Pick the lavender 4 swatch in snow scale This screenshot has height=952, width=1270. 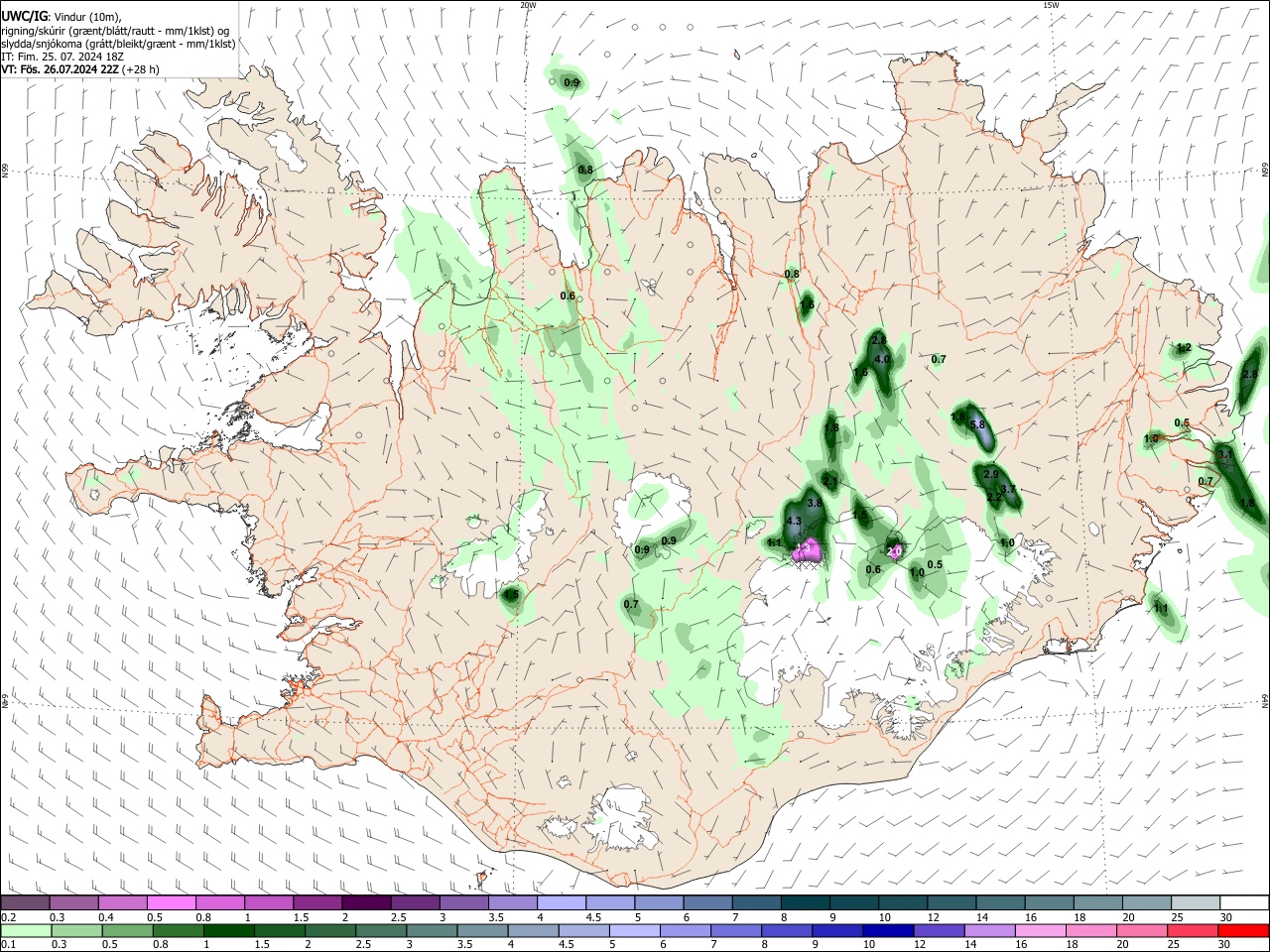click(562, 903)
